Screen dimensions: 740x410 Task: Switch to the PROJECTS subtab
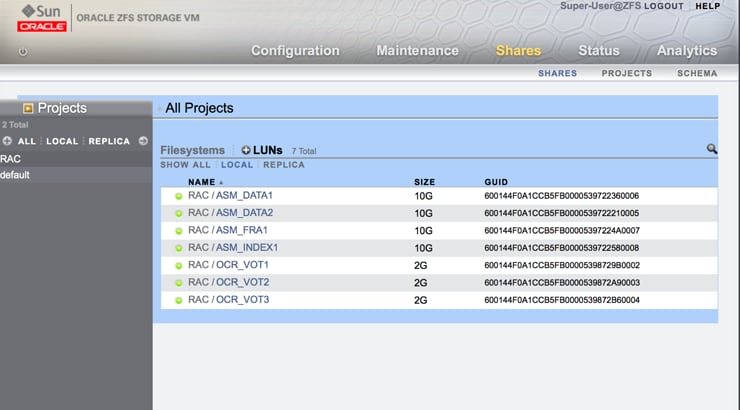627,73
